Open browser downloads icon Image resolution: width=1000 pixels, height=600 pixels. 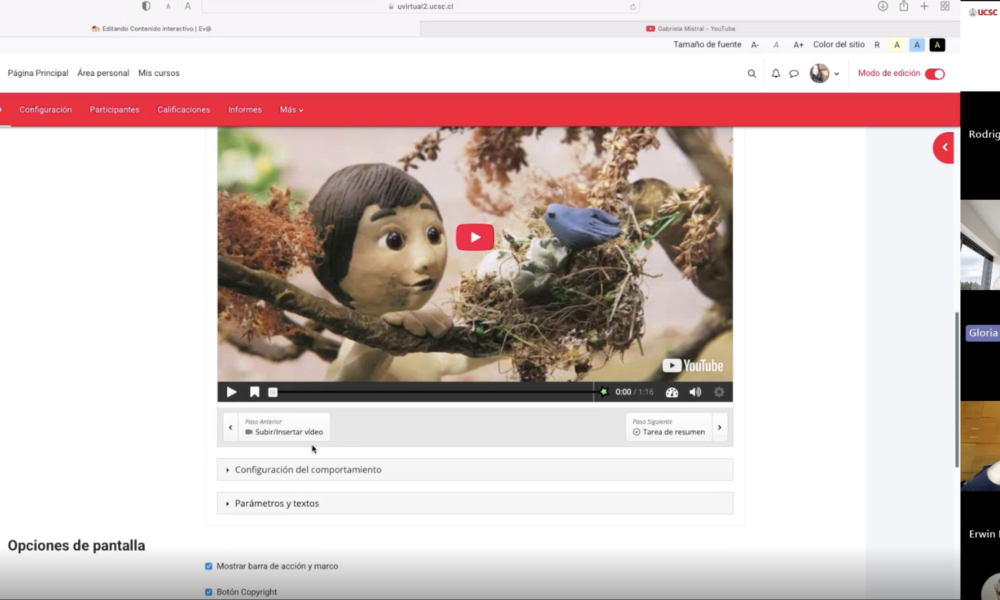(x=883, y=6)
